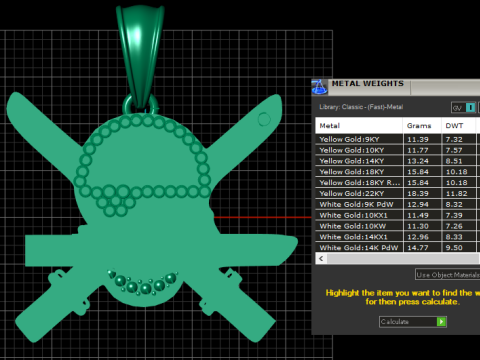Click the scroll left arrow under the table
Screen dimensions: 480x360
pos(321,258)
